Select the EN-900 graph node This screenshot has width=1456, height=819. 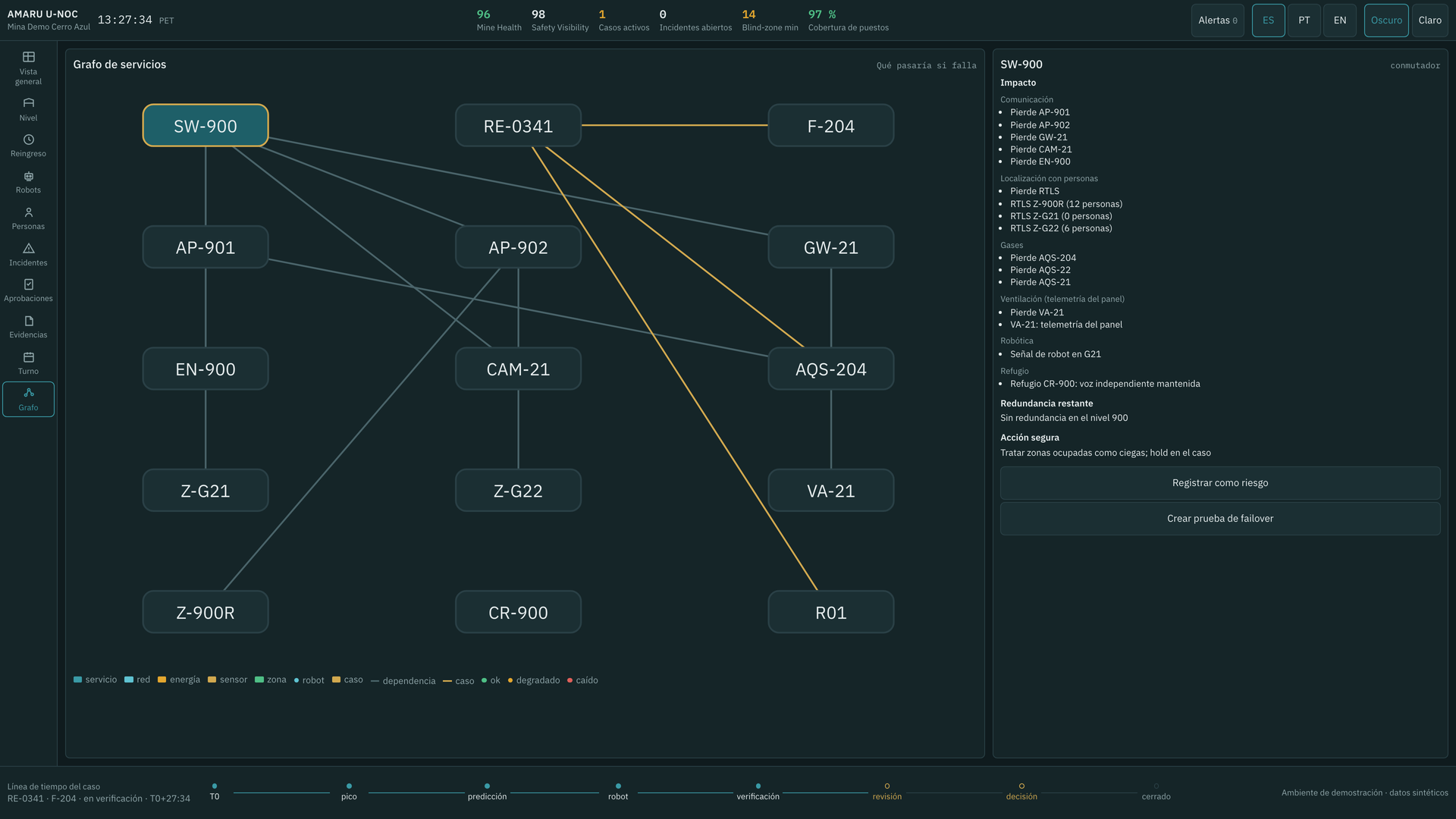[206, 369]
